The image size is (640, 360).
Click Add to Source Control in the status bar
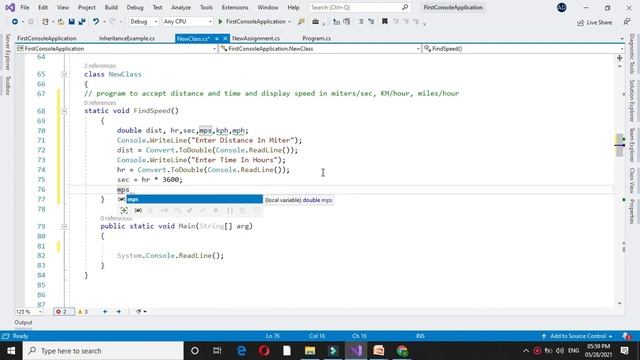[577, 336]
